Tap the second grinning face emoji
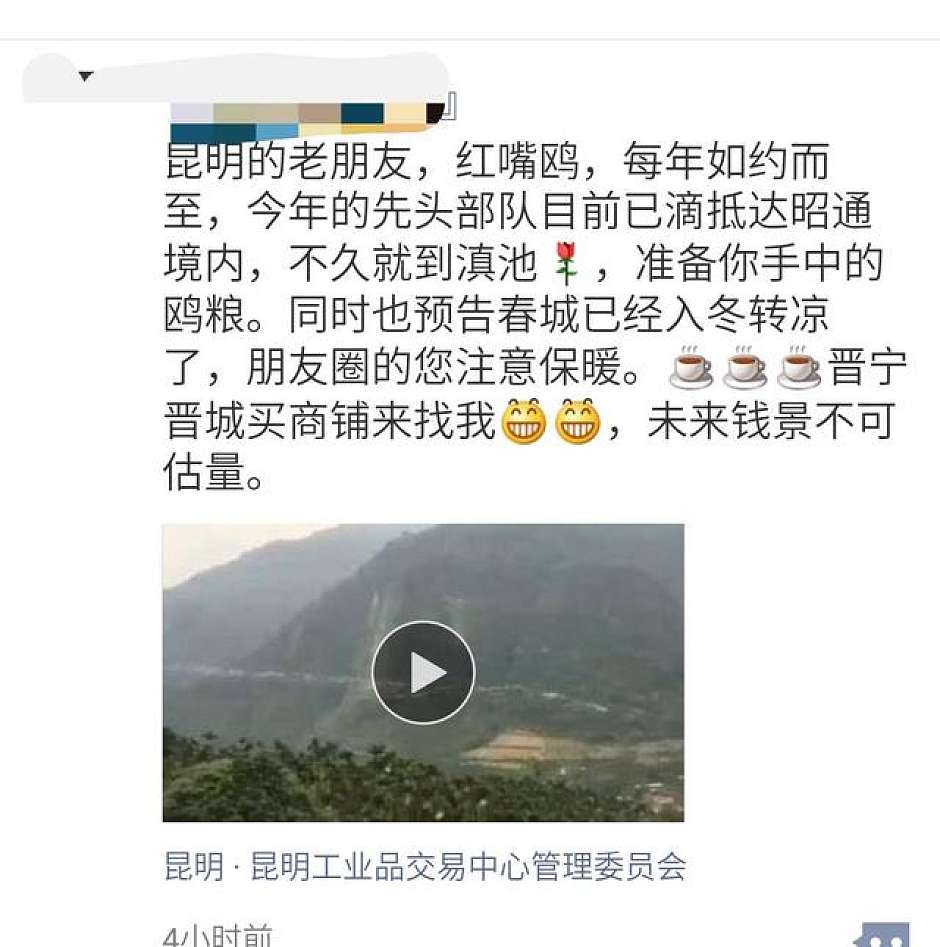Image resolution: width=940 pixels, height=947 pixels. [x=578, y=421]
